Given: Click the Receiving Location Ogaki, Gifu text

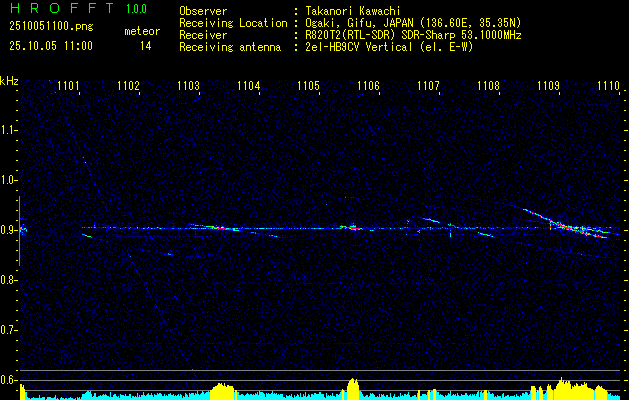Looking at the screenshot, I should [x=413, y=23].
